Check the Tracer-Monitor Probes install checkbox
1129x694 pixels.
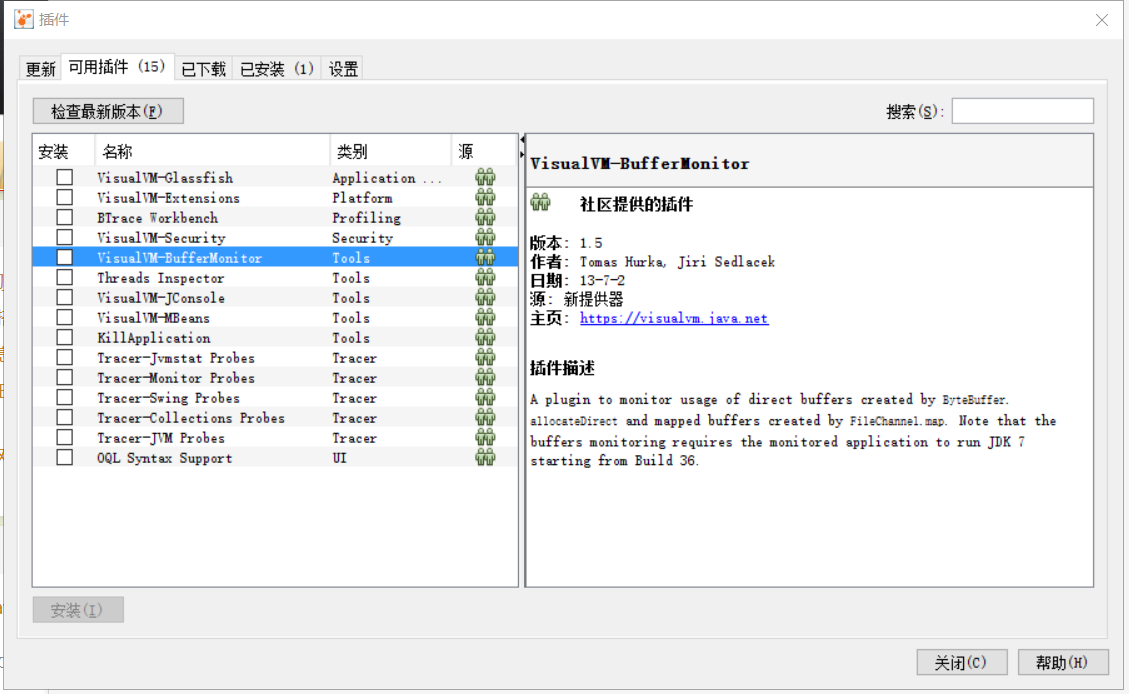(65, 378)
